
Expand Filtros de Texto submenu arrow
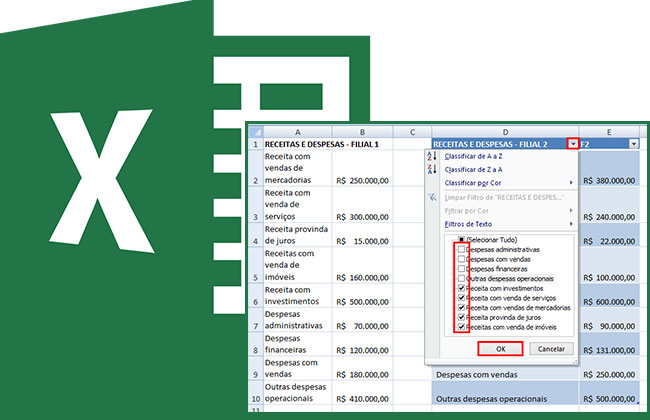pos(571,224)
